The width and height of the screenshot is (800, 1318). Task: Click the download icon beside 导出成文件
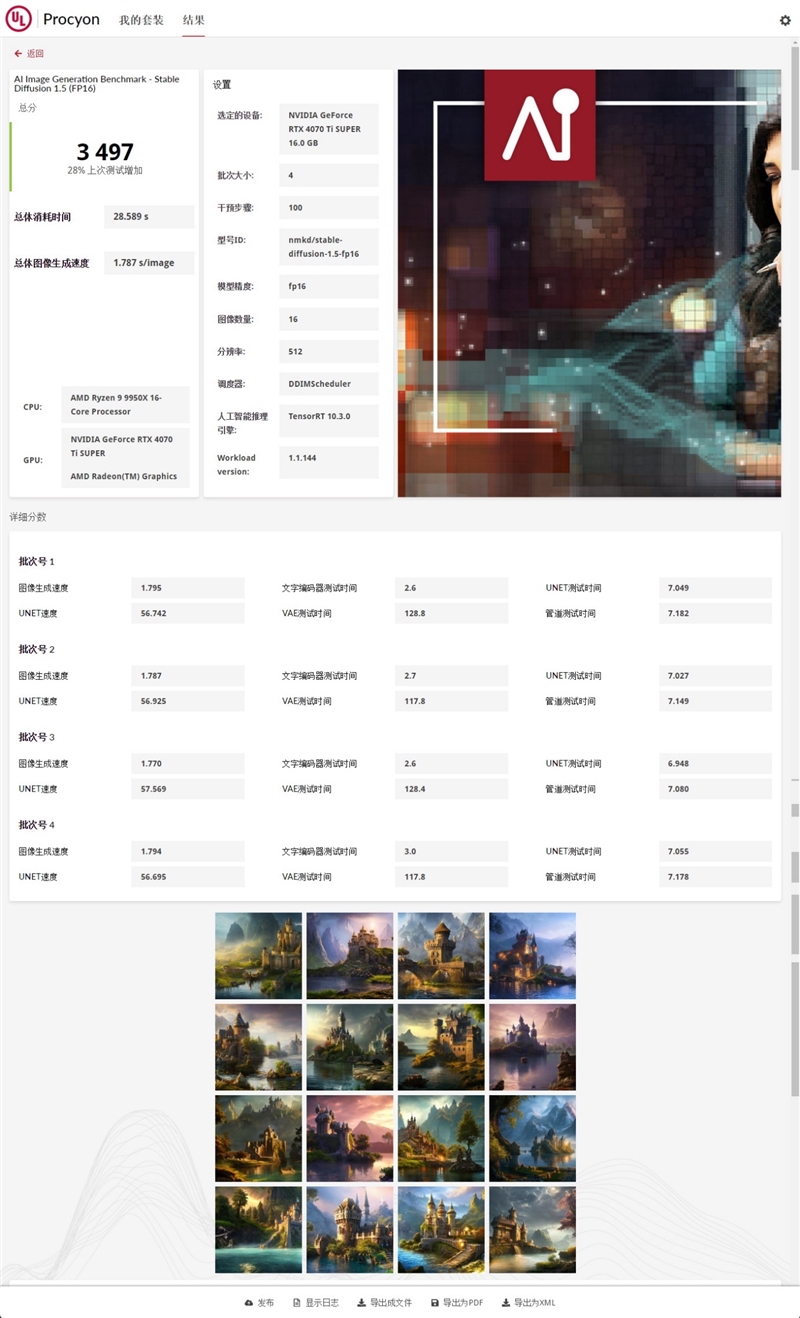pos(360,1303)
